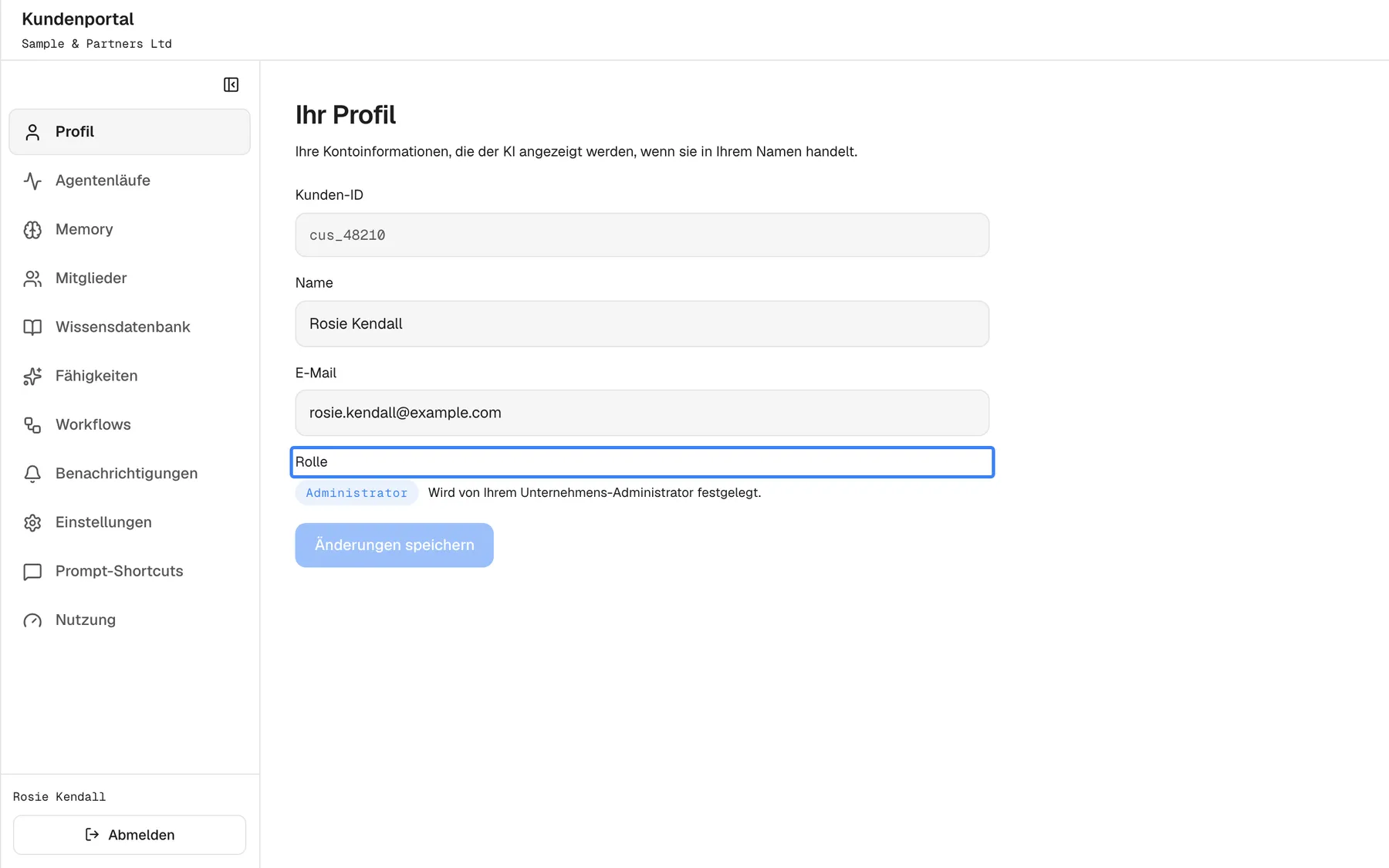The image size is (1389, 868).
Task: View the Nutzung page
Action: point(130,620)
